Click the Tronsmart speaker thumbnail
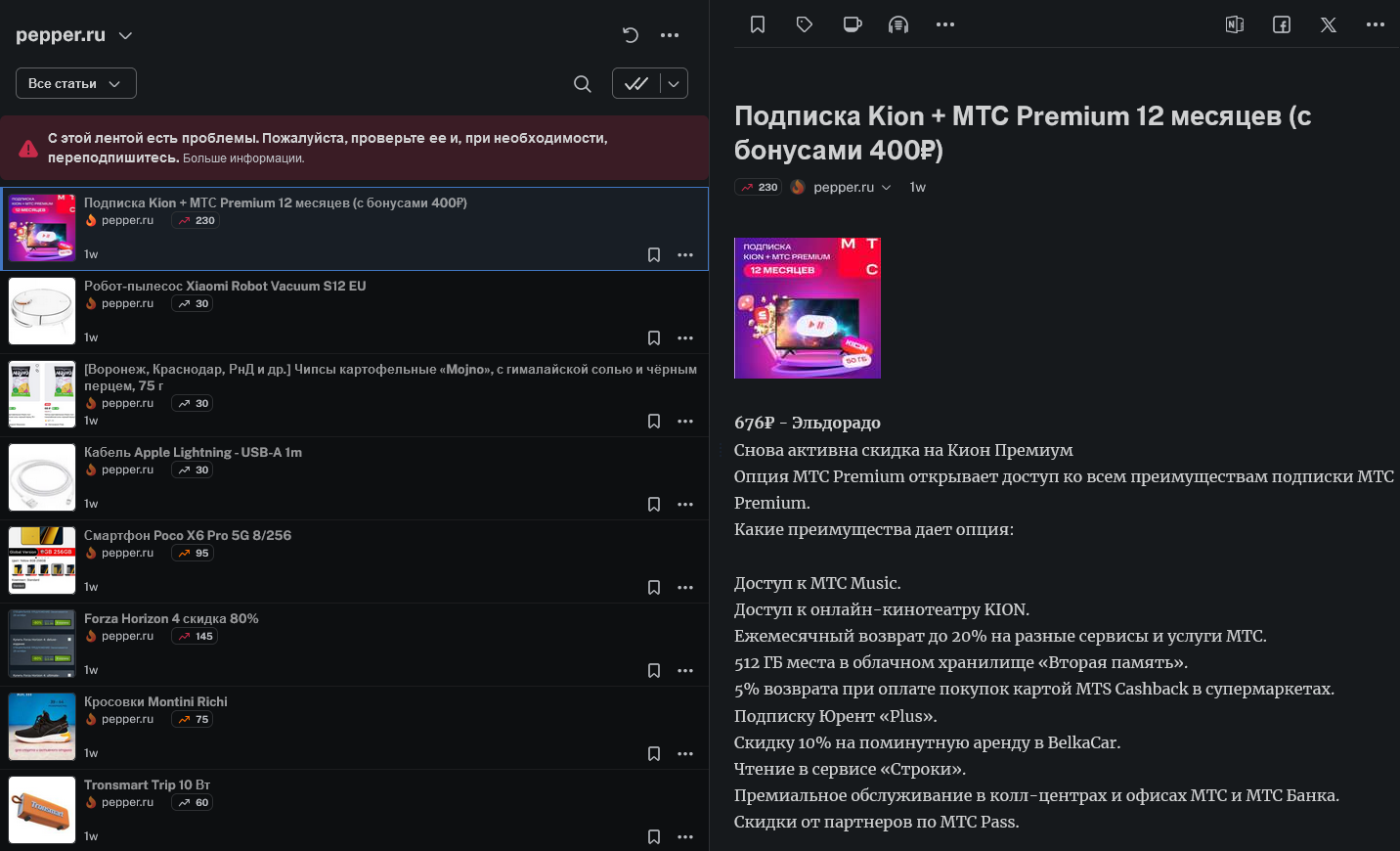This screenshot has width=1400, height=851. [x=42, y=810]
